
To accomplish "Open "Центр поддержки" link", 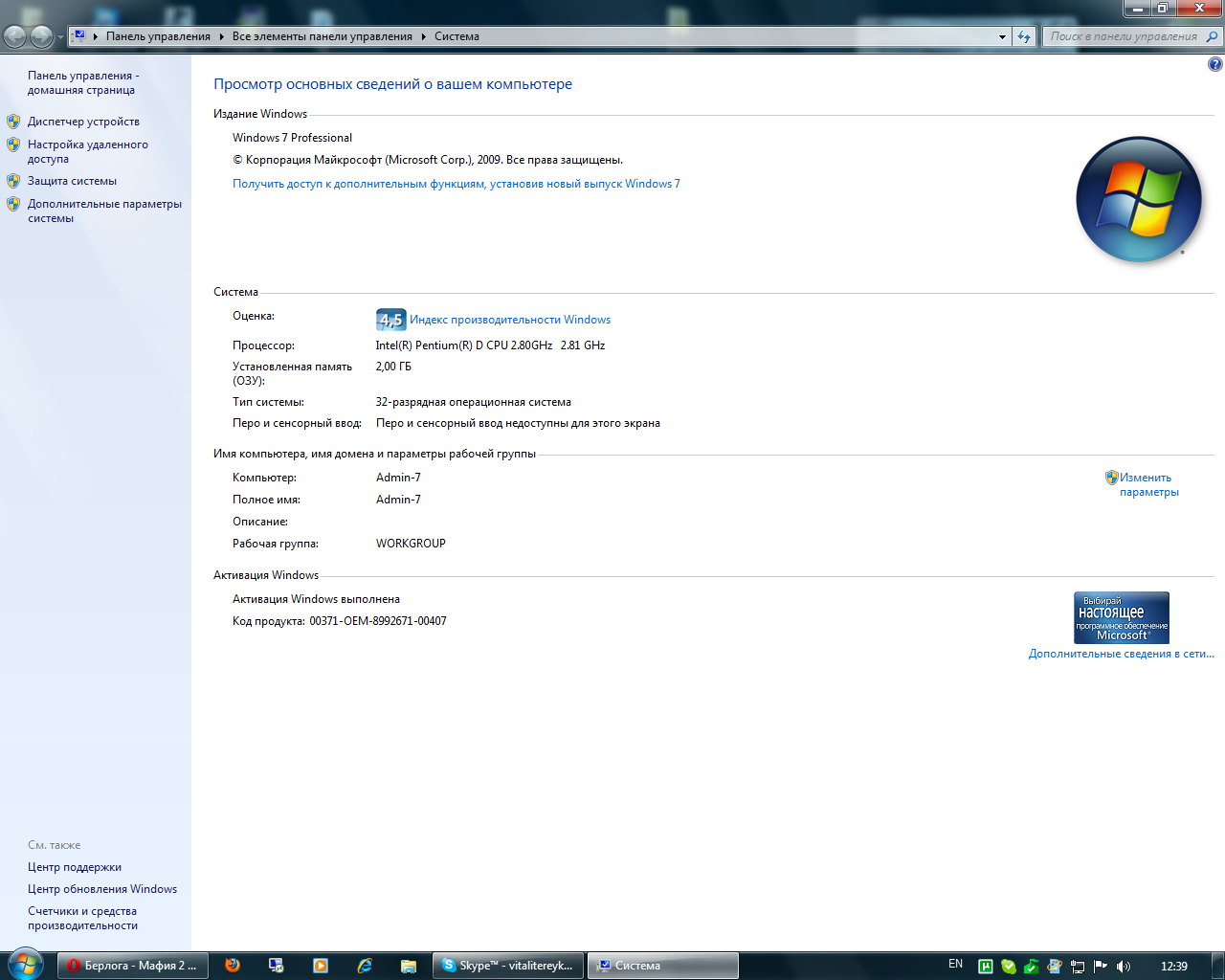I will click(x=75, y=867).
